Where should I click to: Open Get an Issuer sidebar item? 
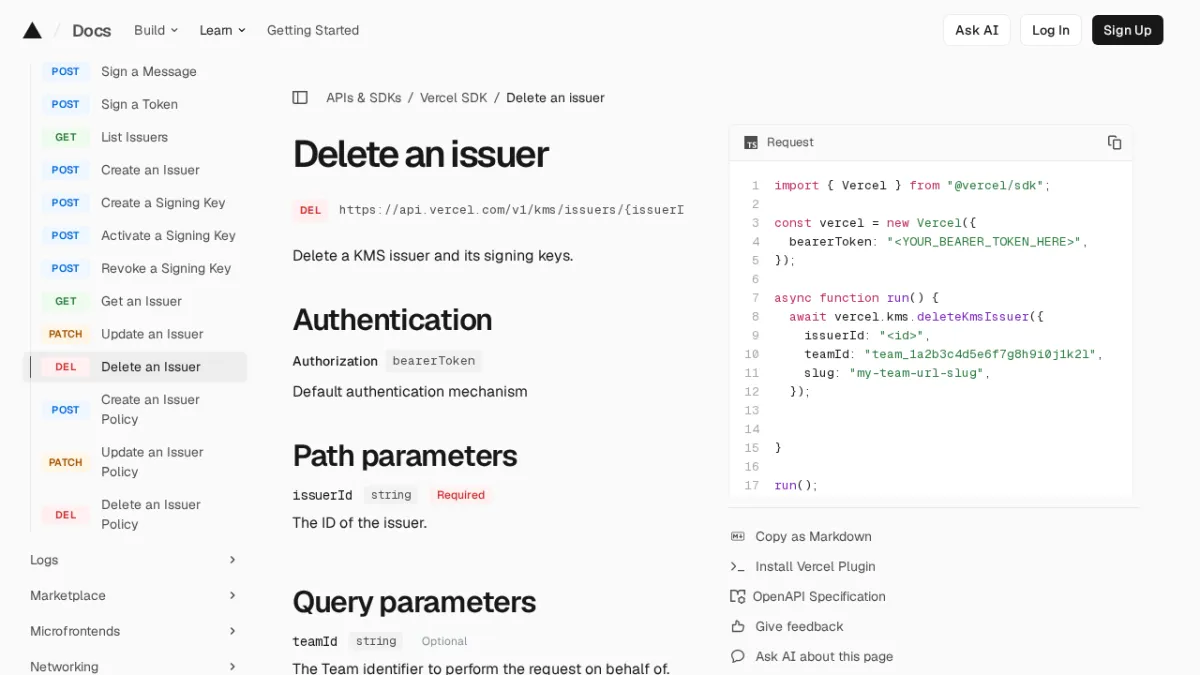[x=144, y=301]
